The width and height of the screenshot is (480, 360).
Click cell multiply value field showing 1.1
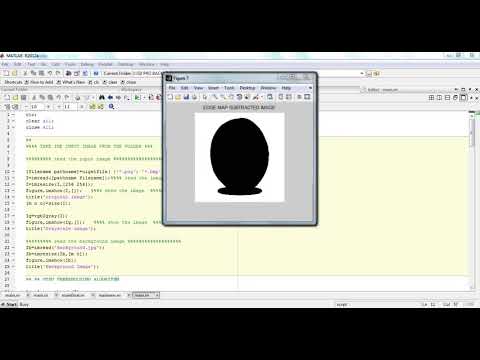69,107
